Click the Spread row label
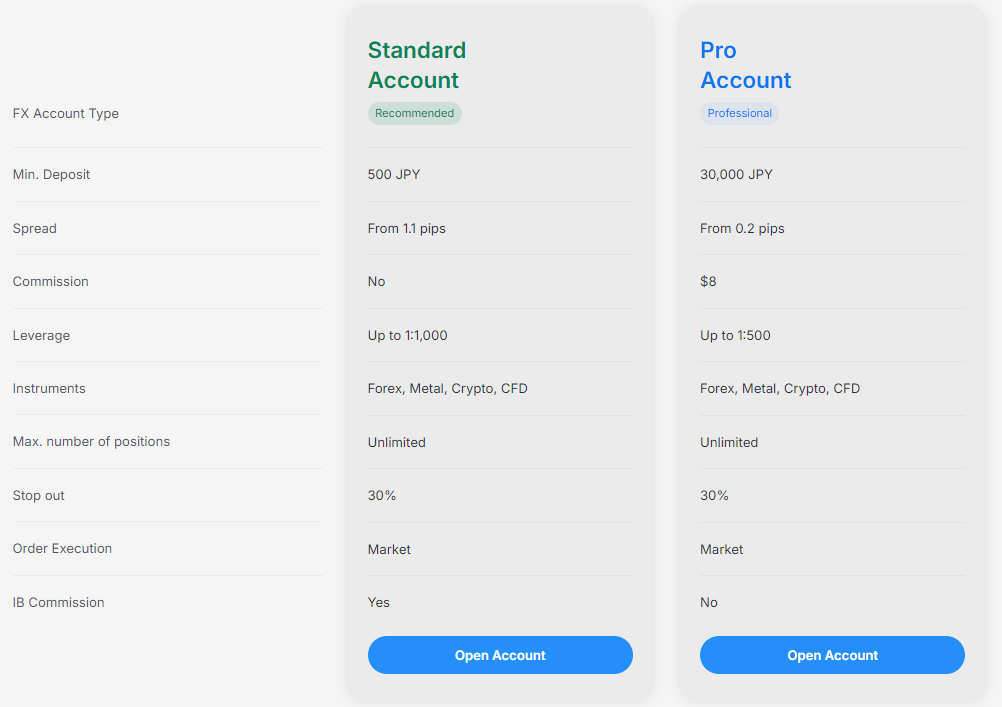 click(35, 228)
